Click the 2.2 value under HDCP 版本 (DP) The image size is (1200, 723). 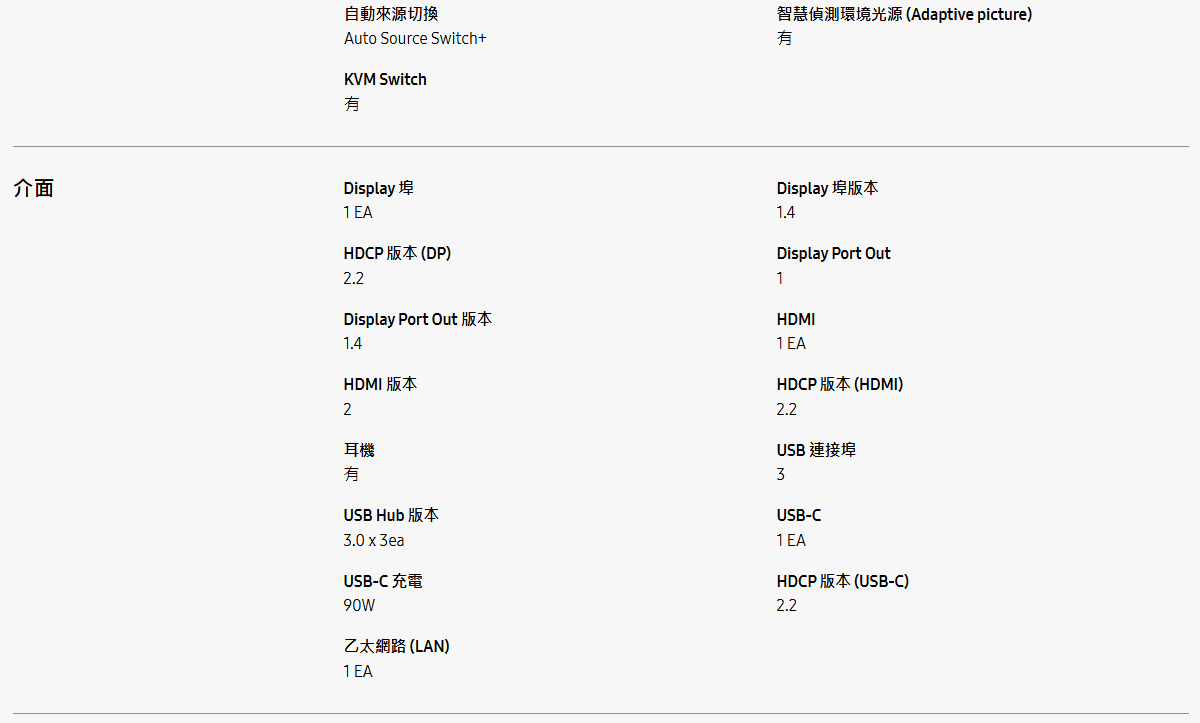click(354, 278)
